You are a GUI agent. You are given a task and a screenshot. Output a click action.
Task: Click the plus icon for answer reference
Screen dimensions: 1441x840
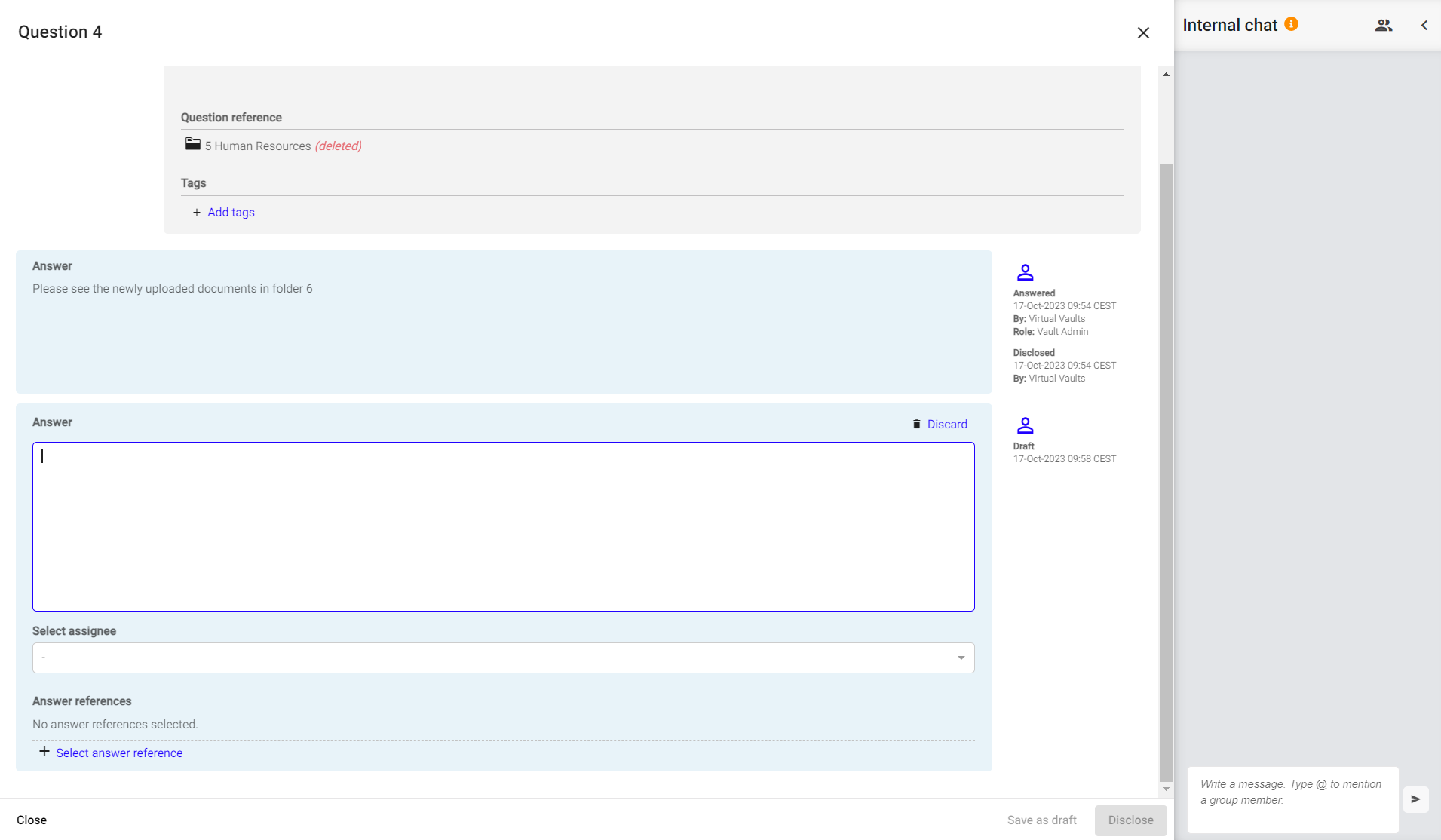click(x=44, y=752)
